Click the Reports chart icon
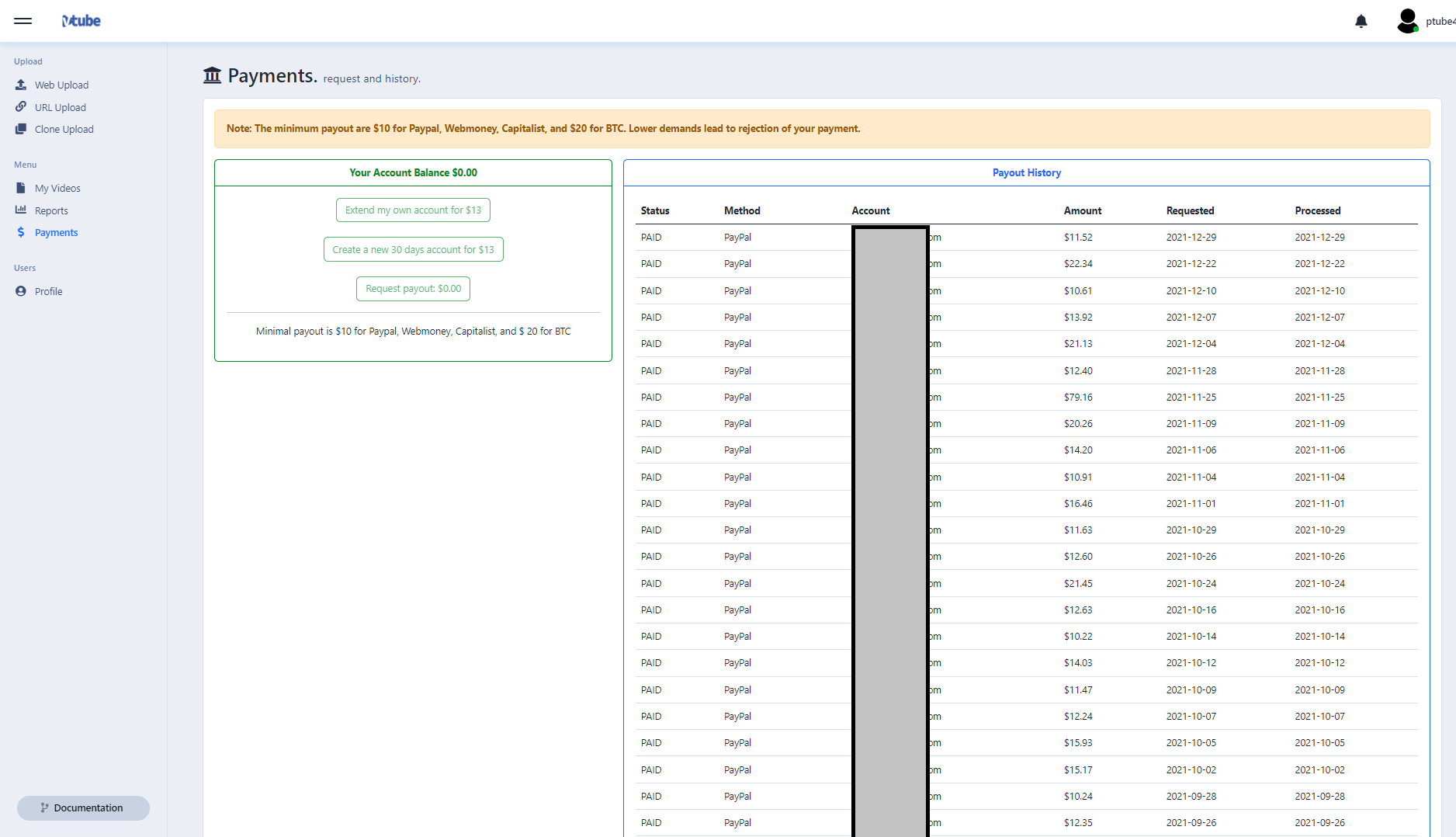 tap(21, 210)
